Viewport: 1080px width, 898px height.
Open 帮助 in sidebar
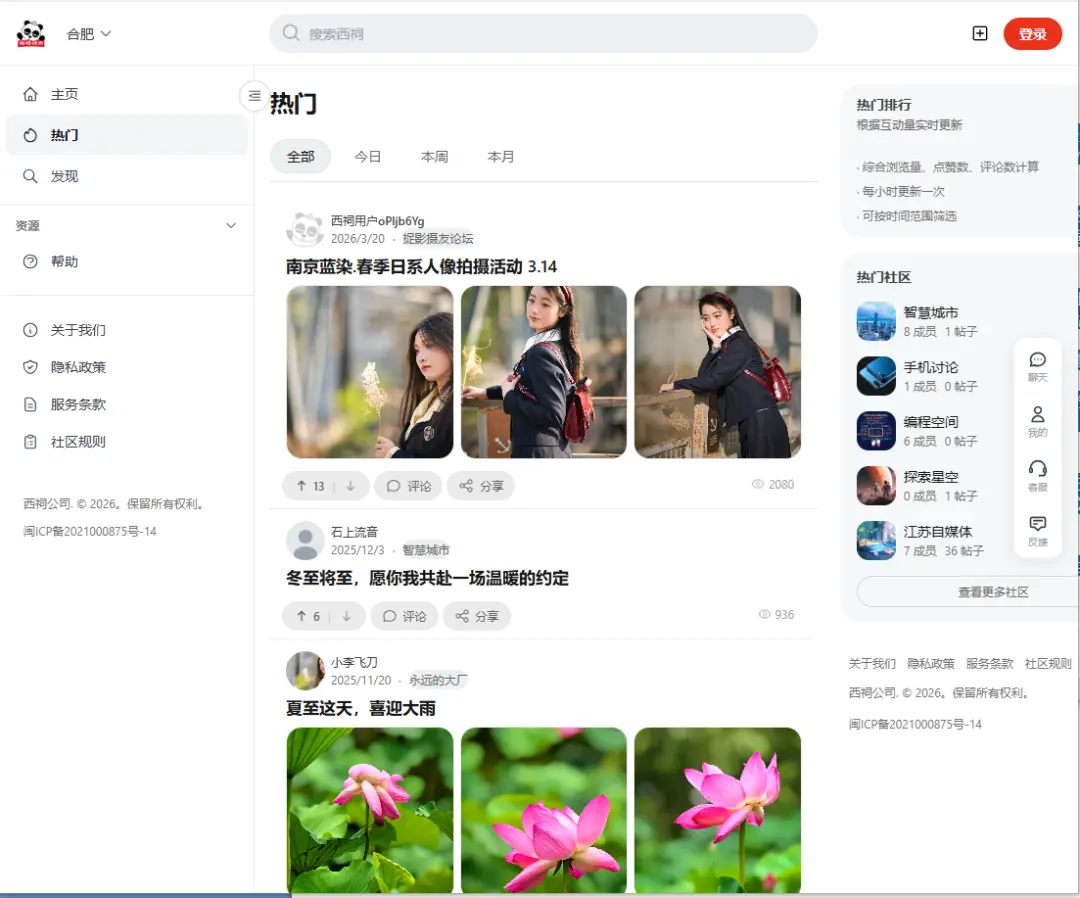(127, 262)
